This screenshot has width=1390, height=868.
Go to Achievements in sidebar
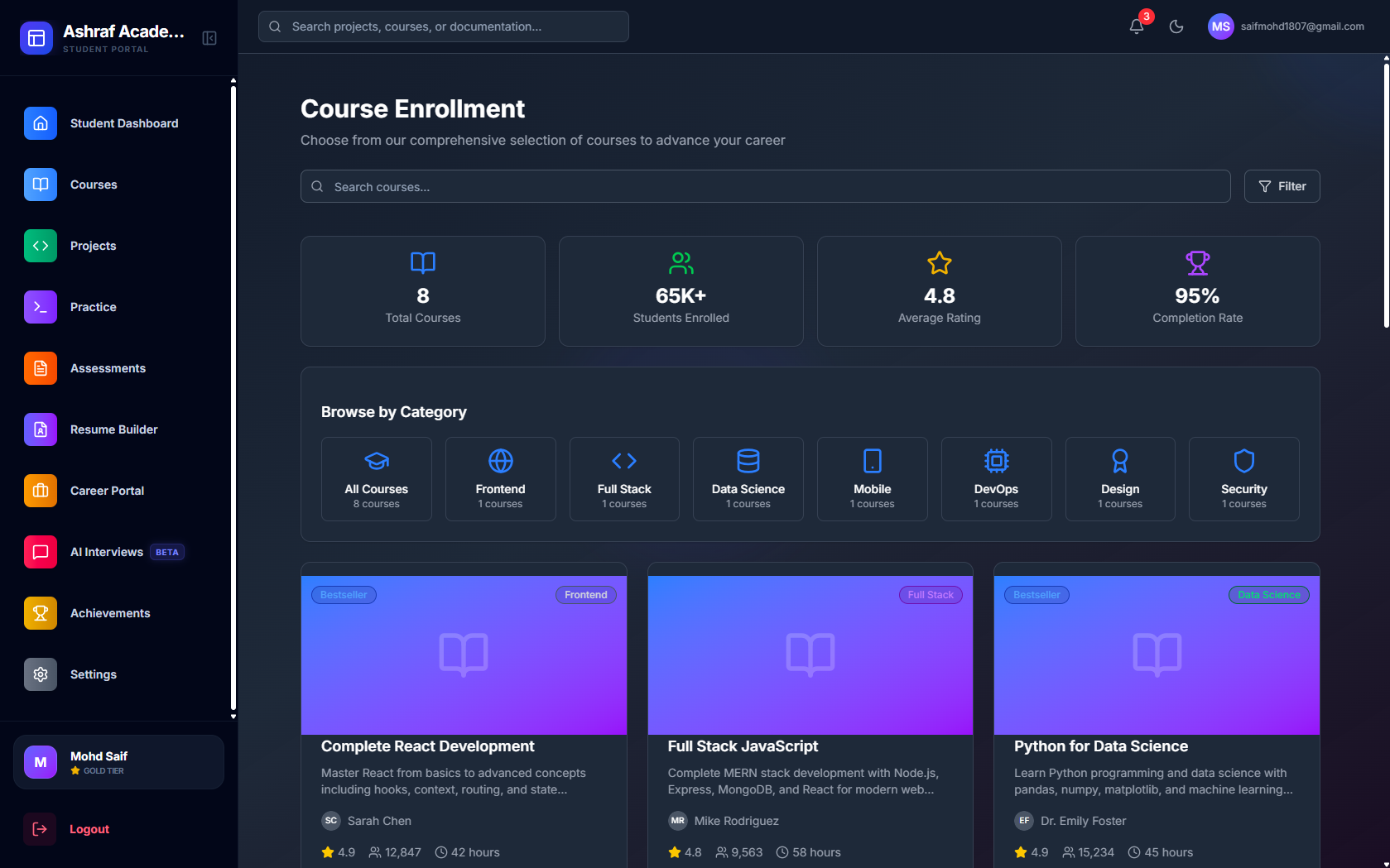click(110, 613)
